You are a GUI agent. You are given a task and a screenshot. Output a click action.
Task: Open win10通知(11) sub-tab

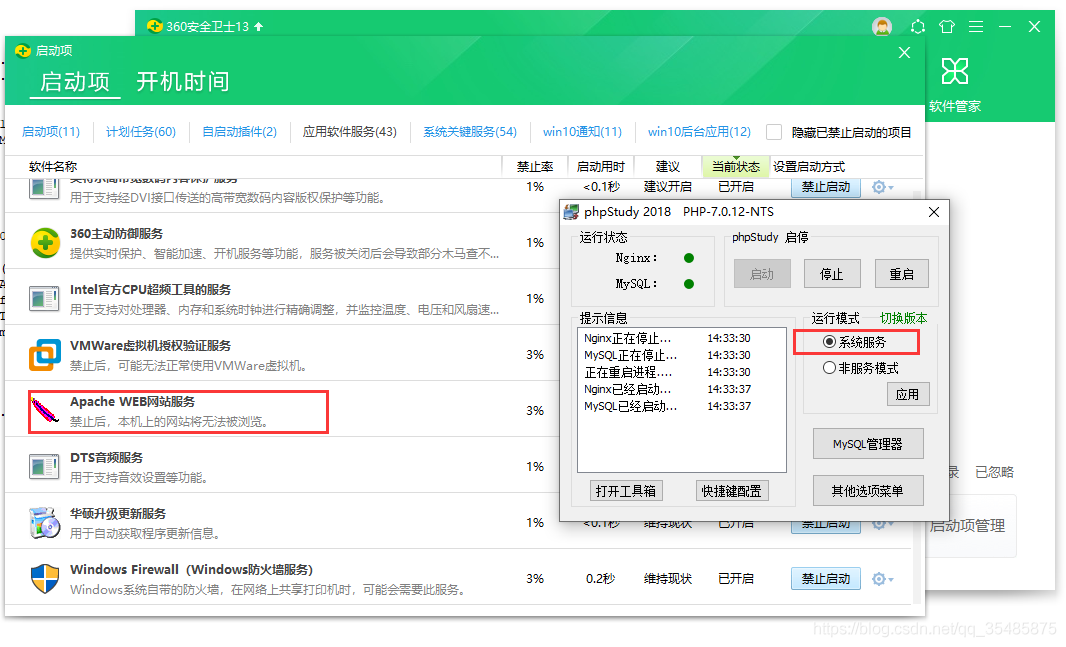click(582, 132)
